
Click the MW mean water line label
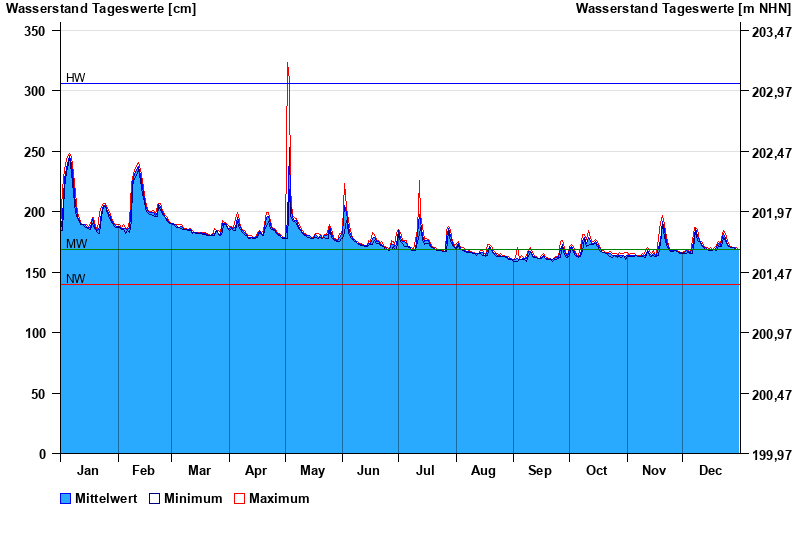click(x=76, y=244)
